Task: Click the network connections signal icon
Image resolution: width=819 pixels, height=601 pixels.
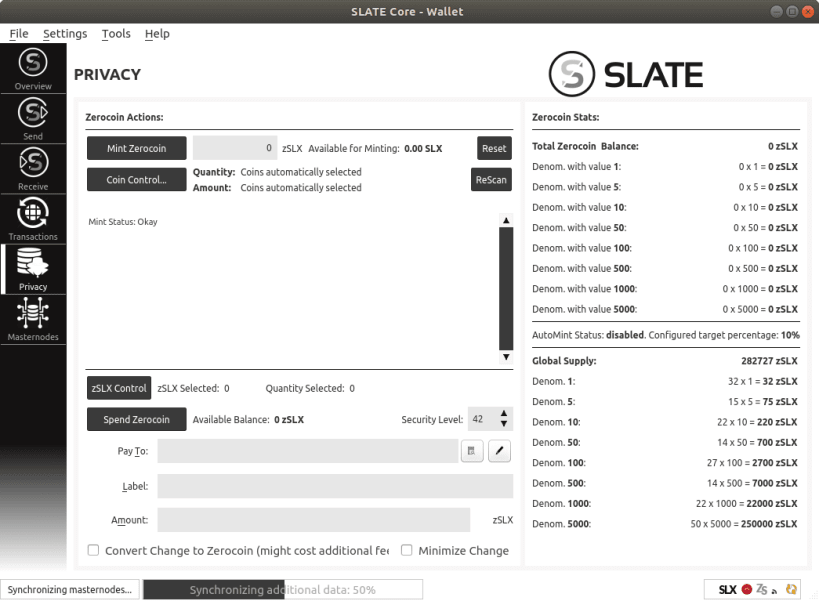Action: point(775,591)
